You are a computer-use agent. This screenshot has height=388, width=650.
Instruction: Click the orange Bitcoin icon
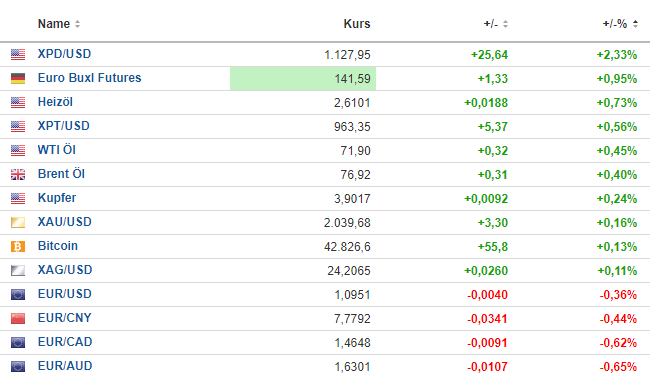(x=18, y=247)
